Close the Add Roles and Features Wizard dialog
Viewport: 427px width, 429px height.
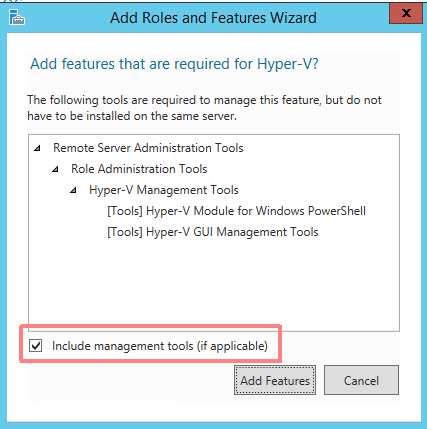point(406,13)
